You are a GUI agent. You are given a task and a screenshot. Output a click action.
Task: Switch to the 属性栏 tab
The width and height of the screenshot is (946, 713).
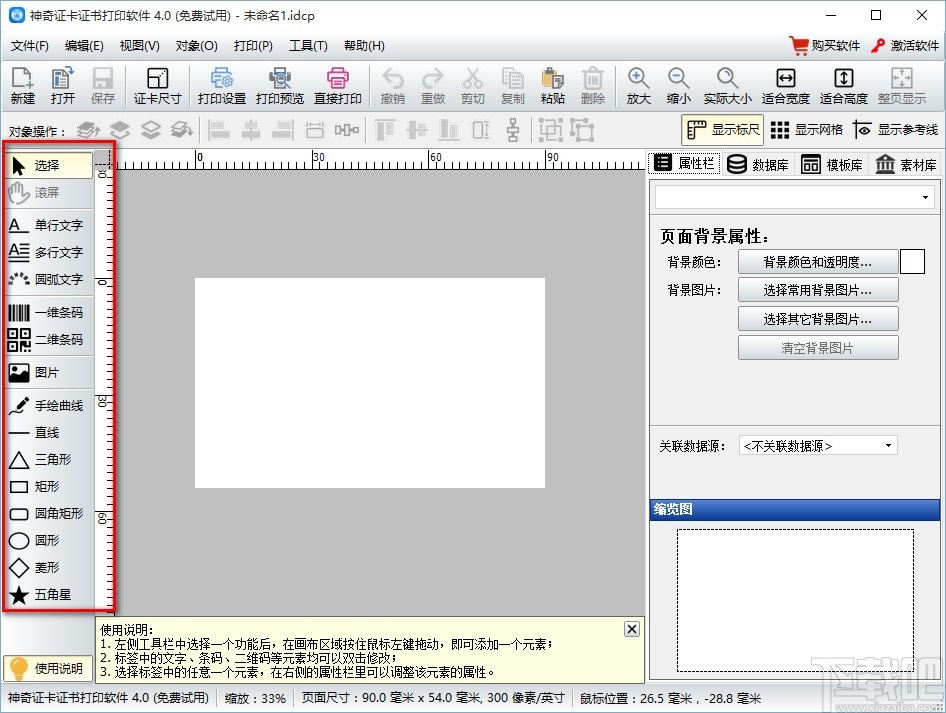click(684, 163)
